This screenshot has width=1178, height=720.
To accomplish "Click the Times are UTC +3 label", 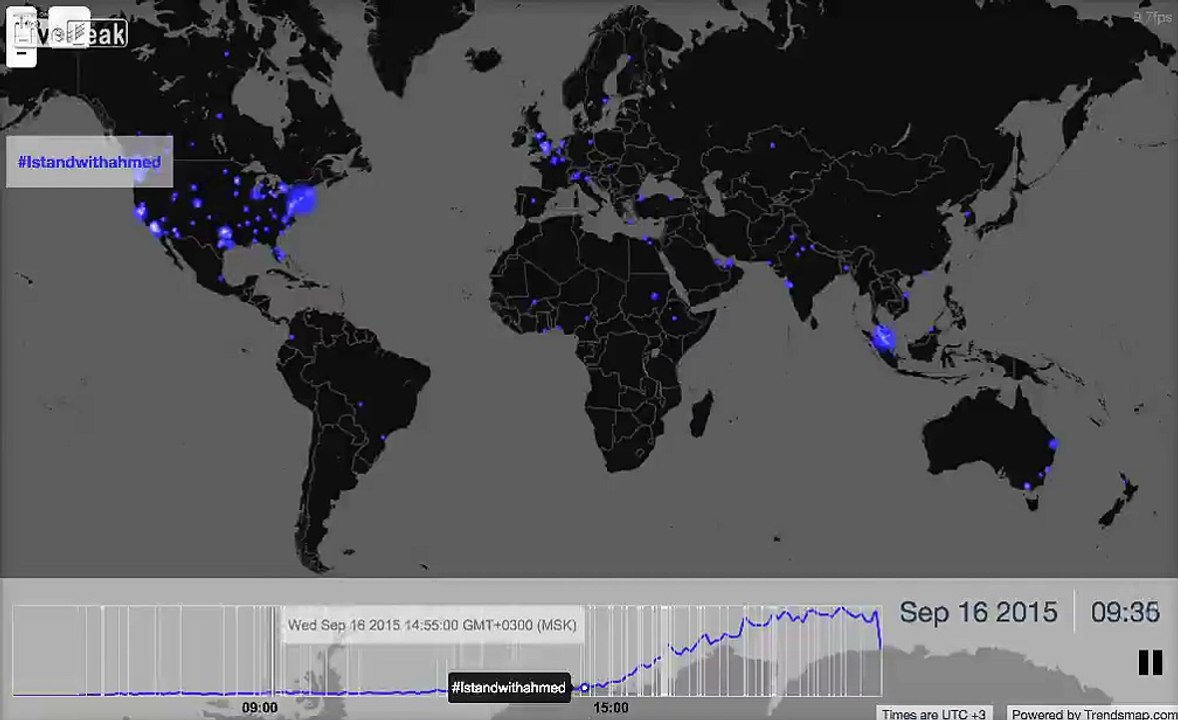I will [x=933, y=713].
